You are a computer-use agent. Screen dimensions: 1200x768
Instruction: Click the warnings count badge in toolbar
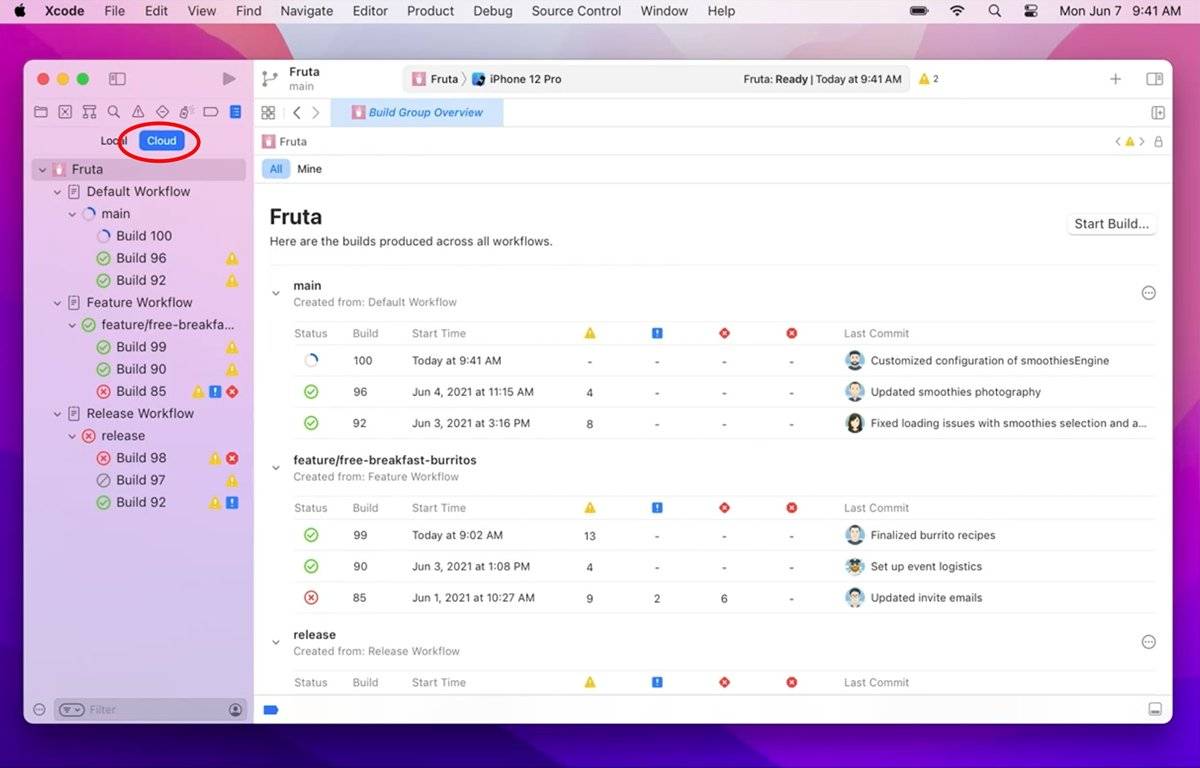point(928,79)
